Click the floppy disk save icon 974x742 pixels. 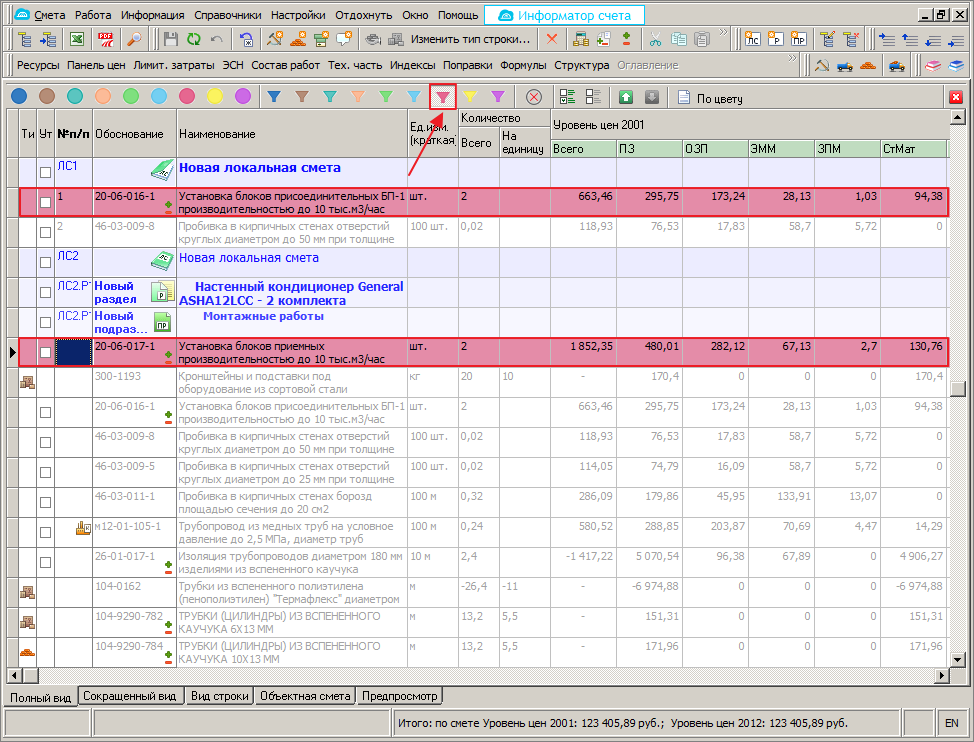click(170, 39)
